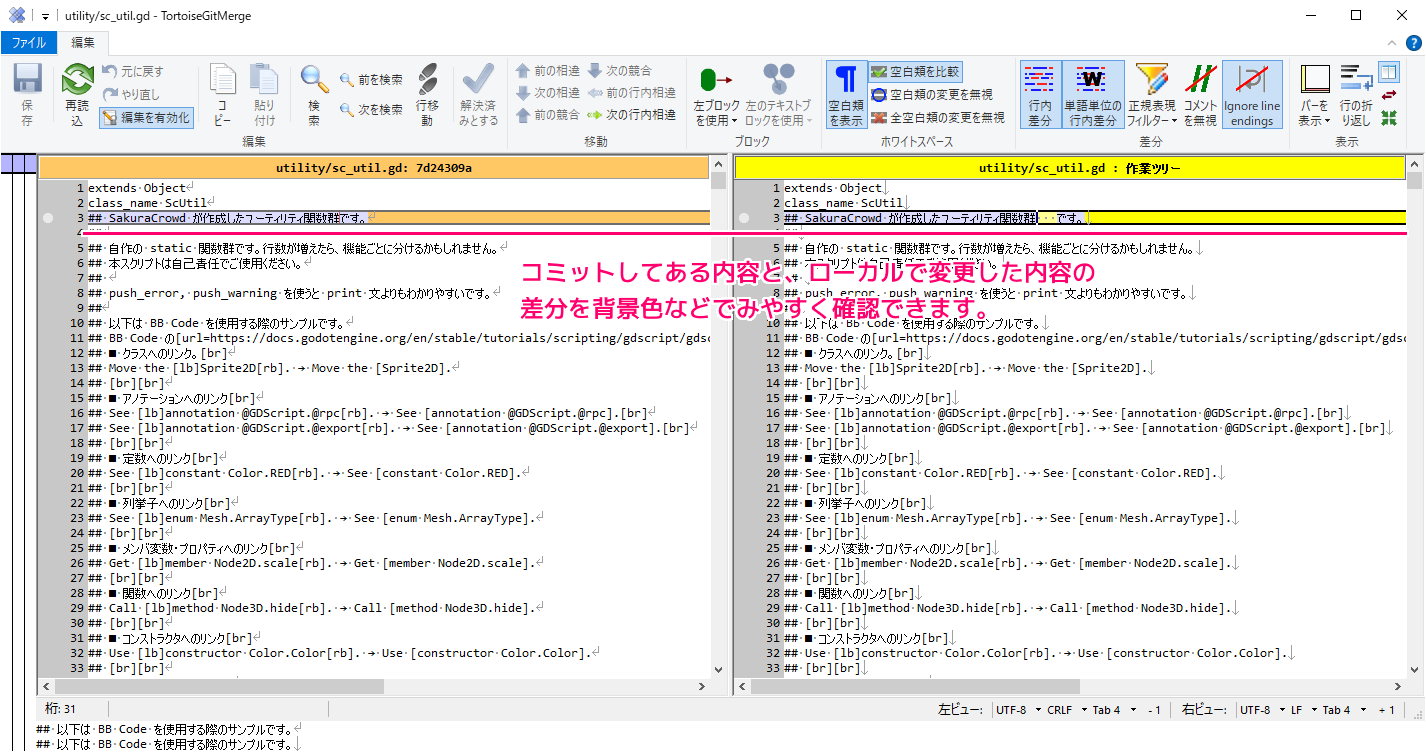Switch to the 編集 ribbon tab
This screenshot has height=752, width=1426.
(x=83, y=43)
